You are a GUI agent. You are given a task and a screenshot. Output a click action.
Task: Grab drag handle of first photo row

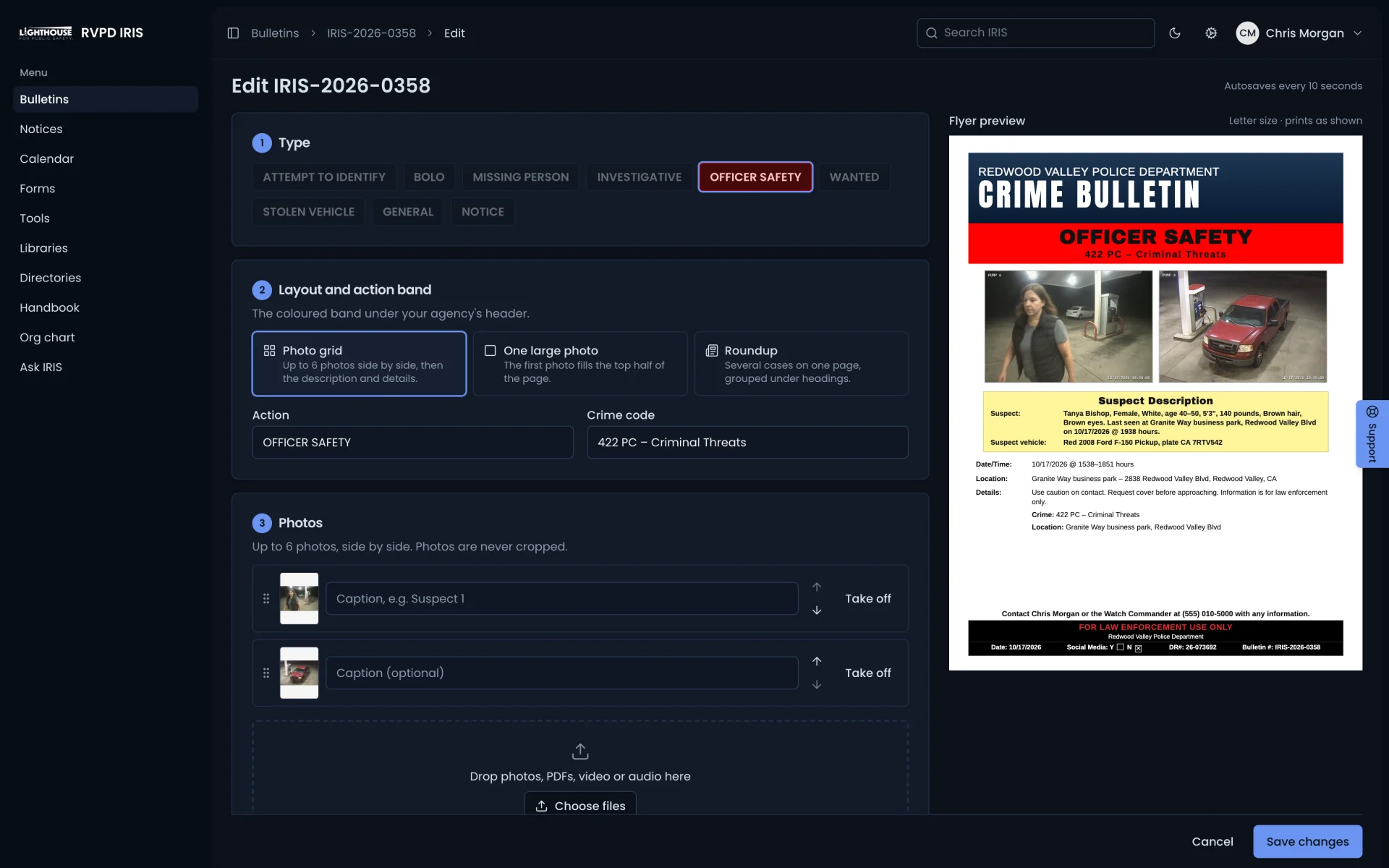point(266,599)
